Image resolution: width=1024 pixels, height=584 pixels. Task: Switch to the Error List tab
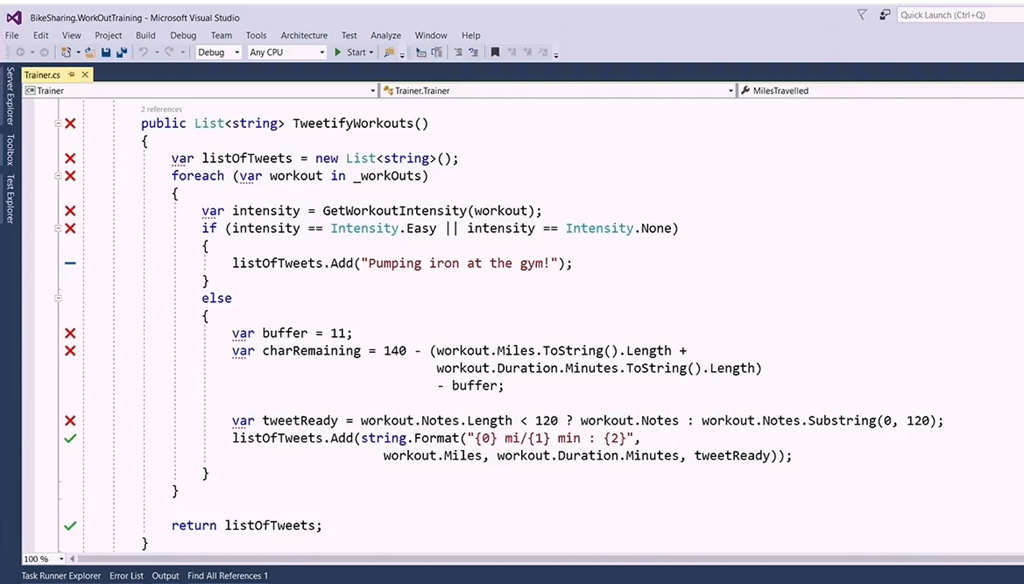coord(126,576)
